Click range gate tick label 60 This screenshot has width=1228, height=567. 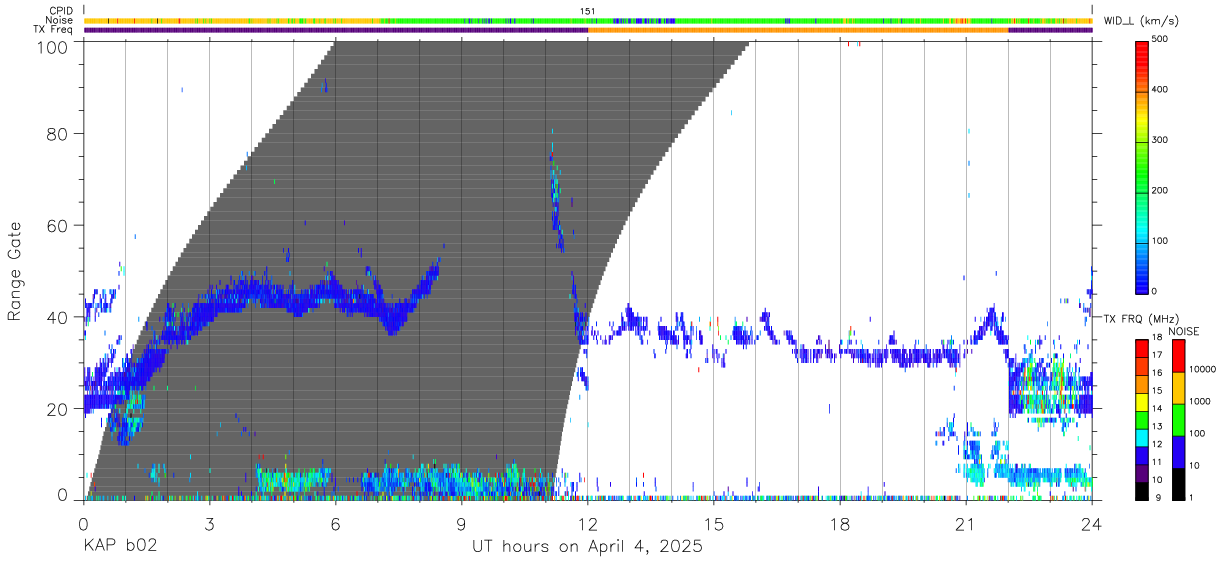[58, 225]
